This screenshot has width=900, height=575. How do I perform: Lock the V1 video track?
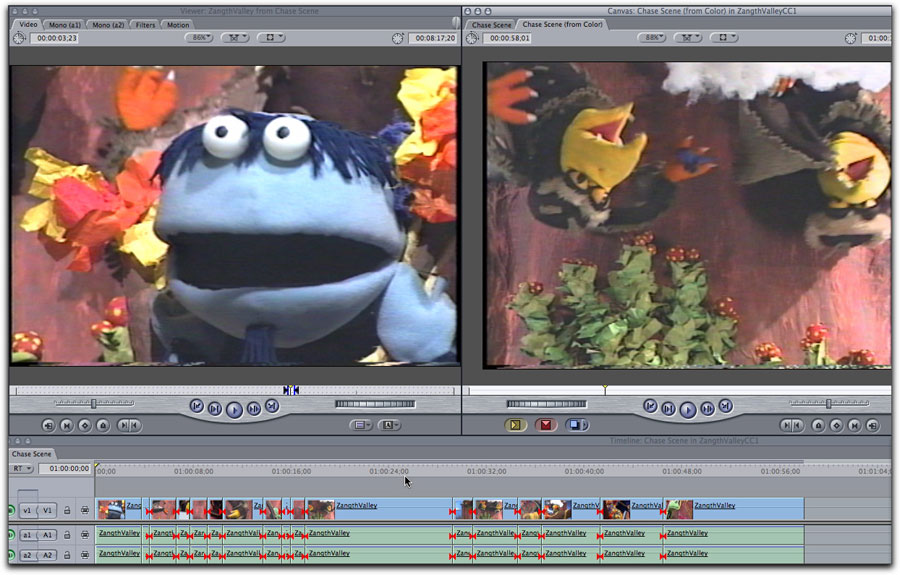68,510
